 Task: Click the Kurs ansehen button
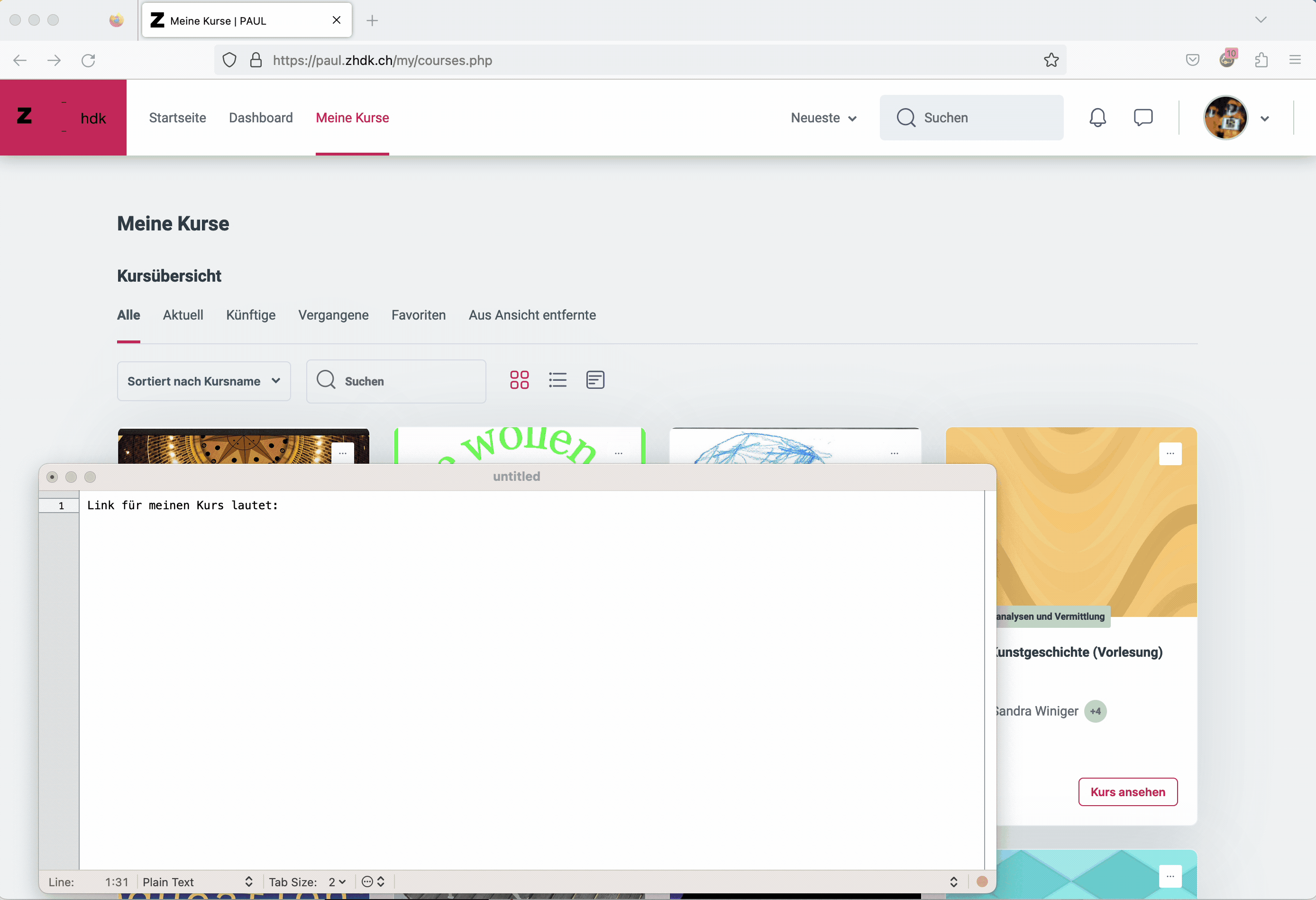click(1127, 792)
